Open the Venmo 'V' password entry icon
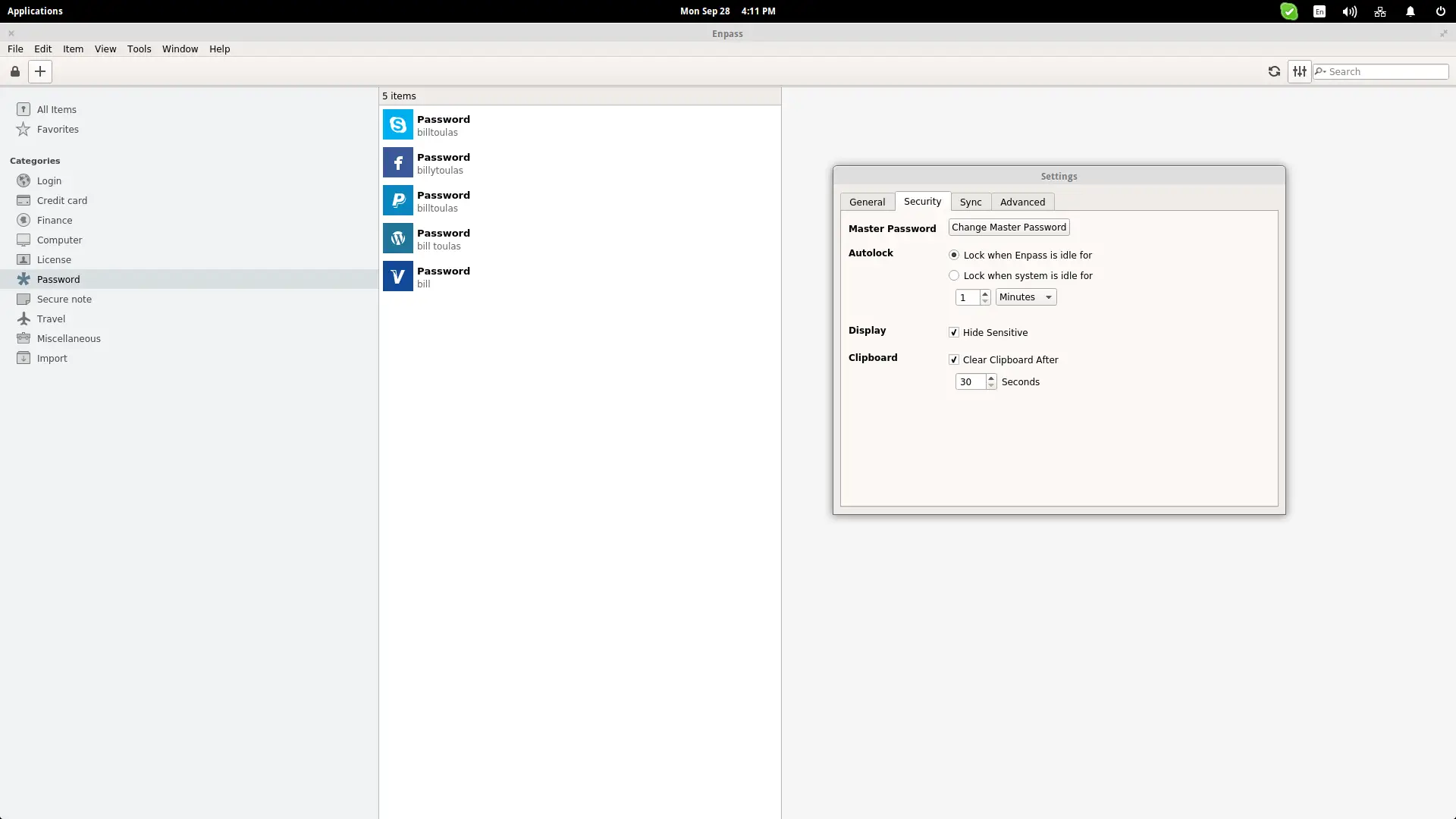The width and height of the screenshot is (1456, 819). [398, 276]
